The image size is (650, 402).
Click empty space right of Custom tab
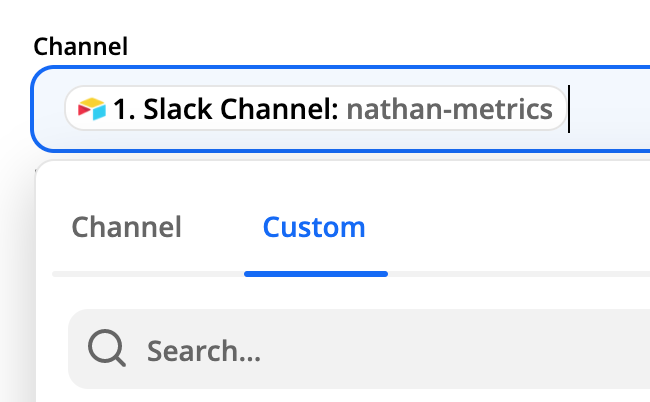pos(508,227)
